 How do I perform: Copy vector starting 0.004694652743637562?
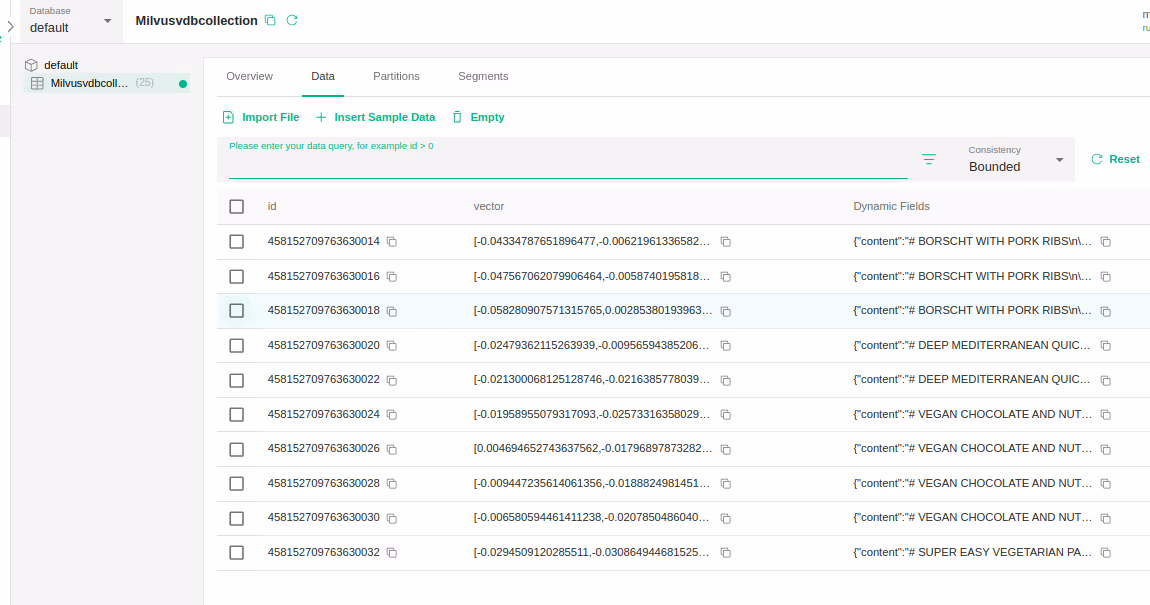[x=725, y=450]
